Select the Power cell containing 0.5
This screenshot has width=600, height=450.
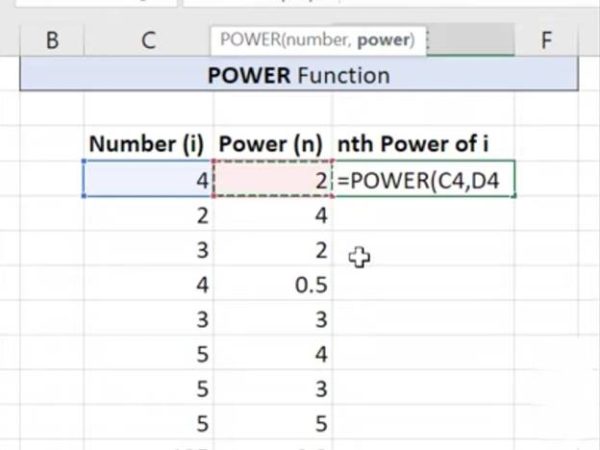[x=273, y=284]
